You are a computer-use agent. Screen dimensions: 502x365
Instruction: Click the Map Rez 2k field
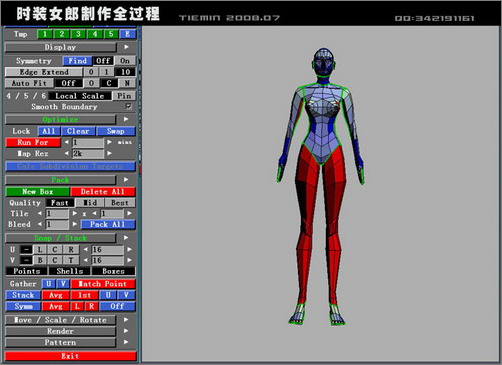[x=88, y=154]
